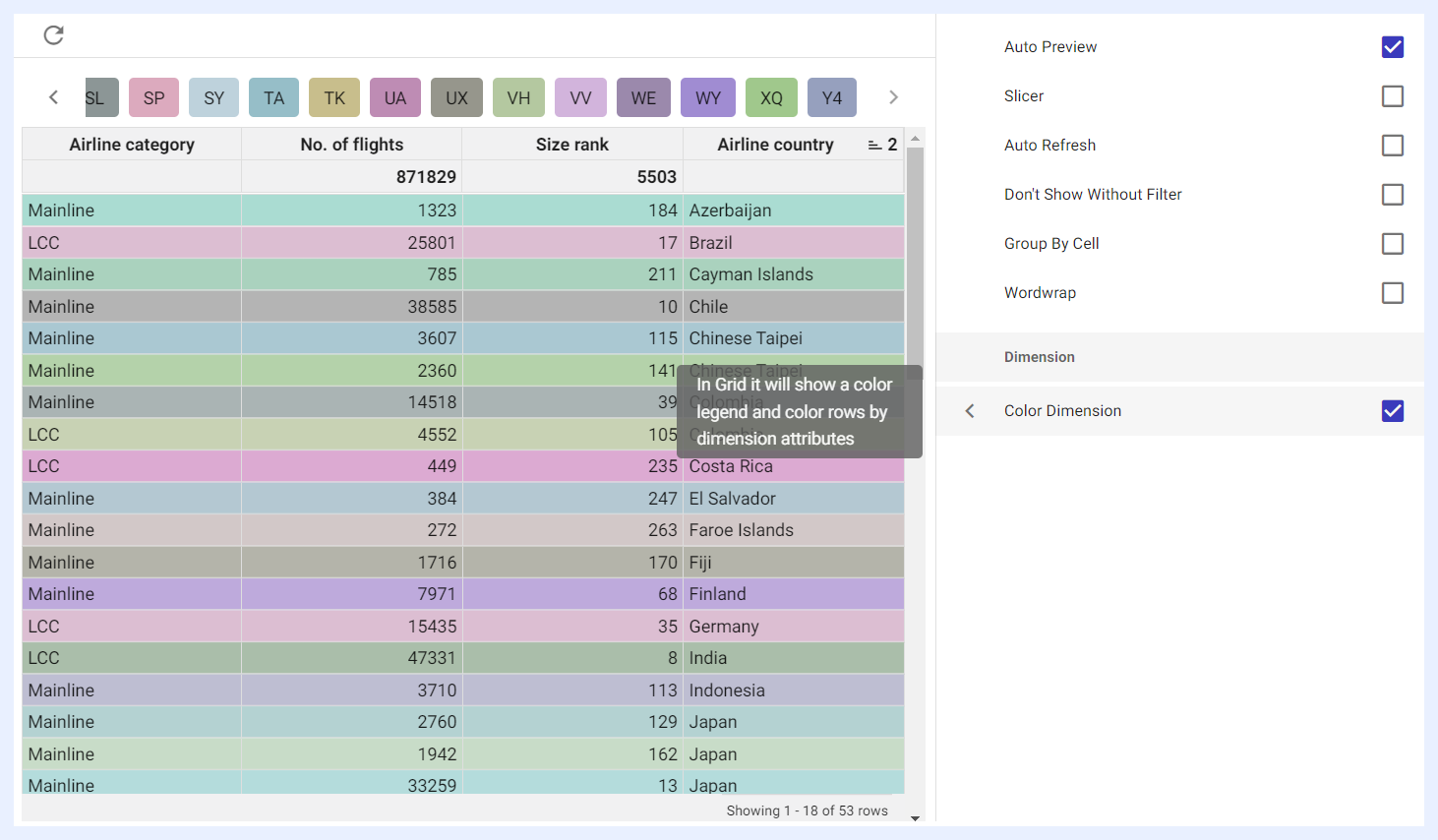Click the Cayman Islands cell
The height and width of the screenshot is (840, 1438).
coord(794,274)
